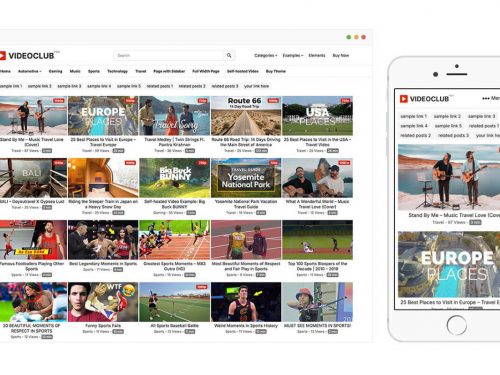
Task: Click the desktop 'sample link 2' tag
Action: (40, 86)
